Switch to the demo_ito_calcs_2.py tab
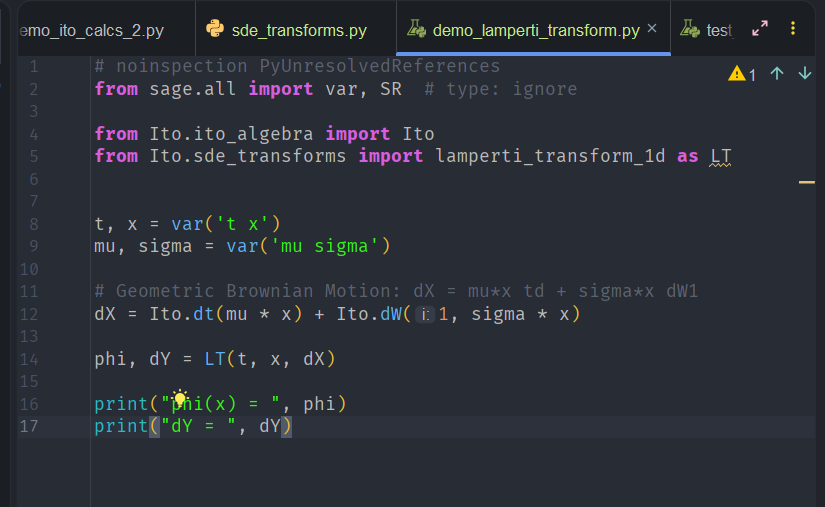The image size is (825, 507). [x=90, y=30]
